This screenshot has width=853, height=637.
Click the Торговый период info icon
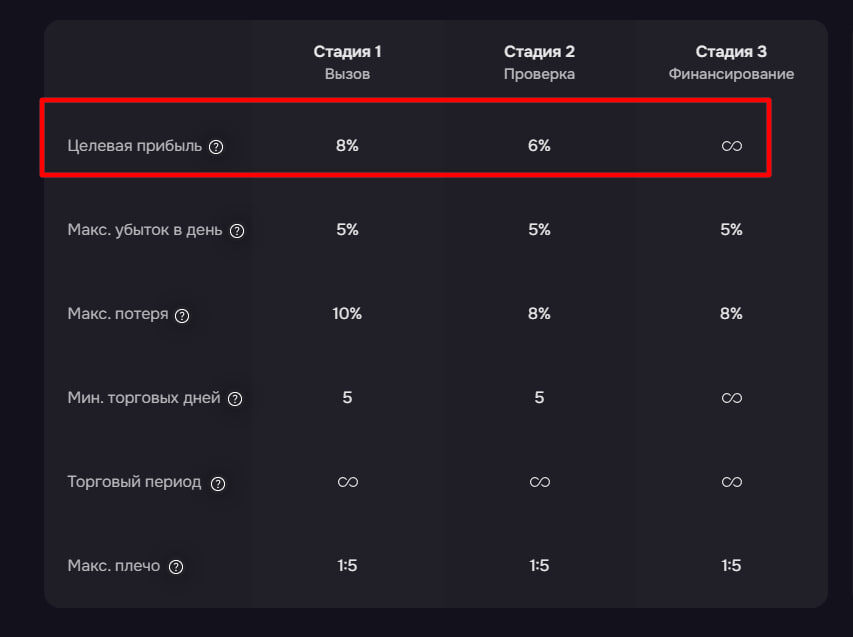[218, 483]
